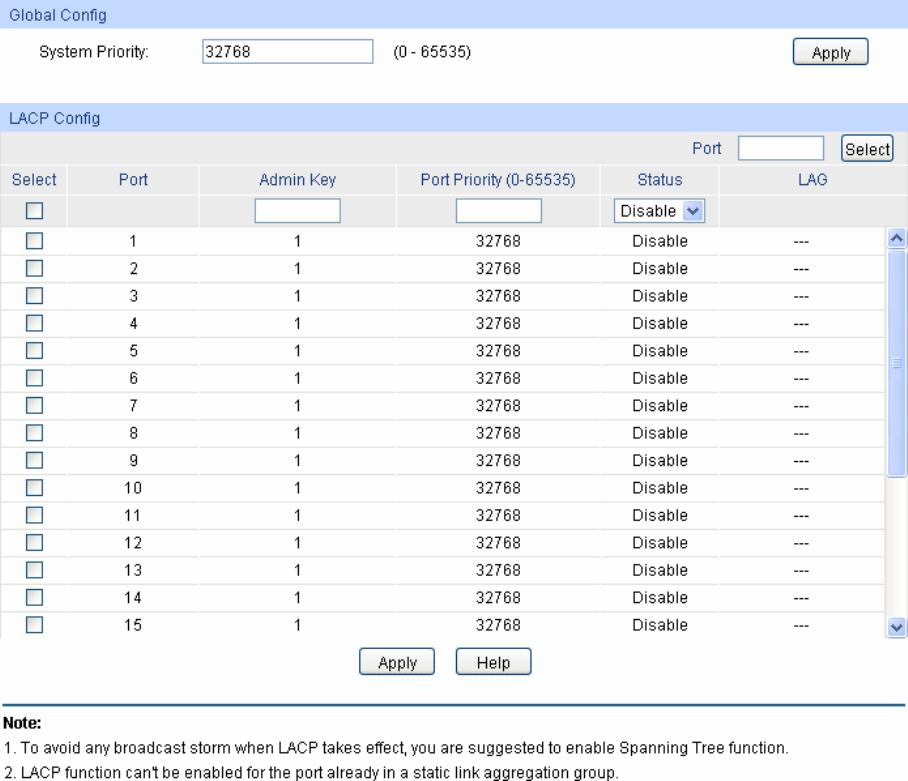908x781 pixels.
Task: Open the Help button
Action: click(493, 663)
